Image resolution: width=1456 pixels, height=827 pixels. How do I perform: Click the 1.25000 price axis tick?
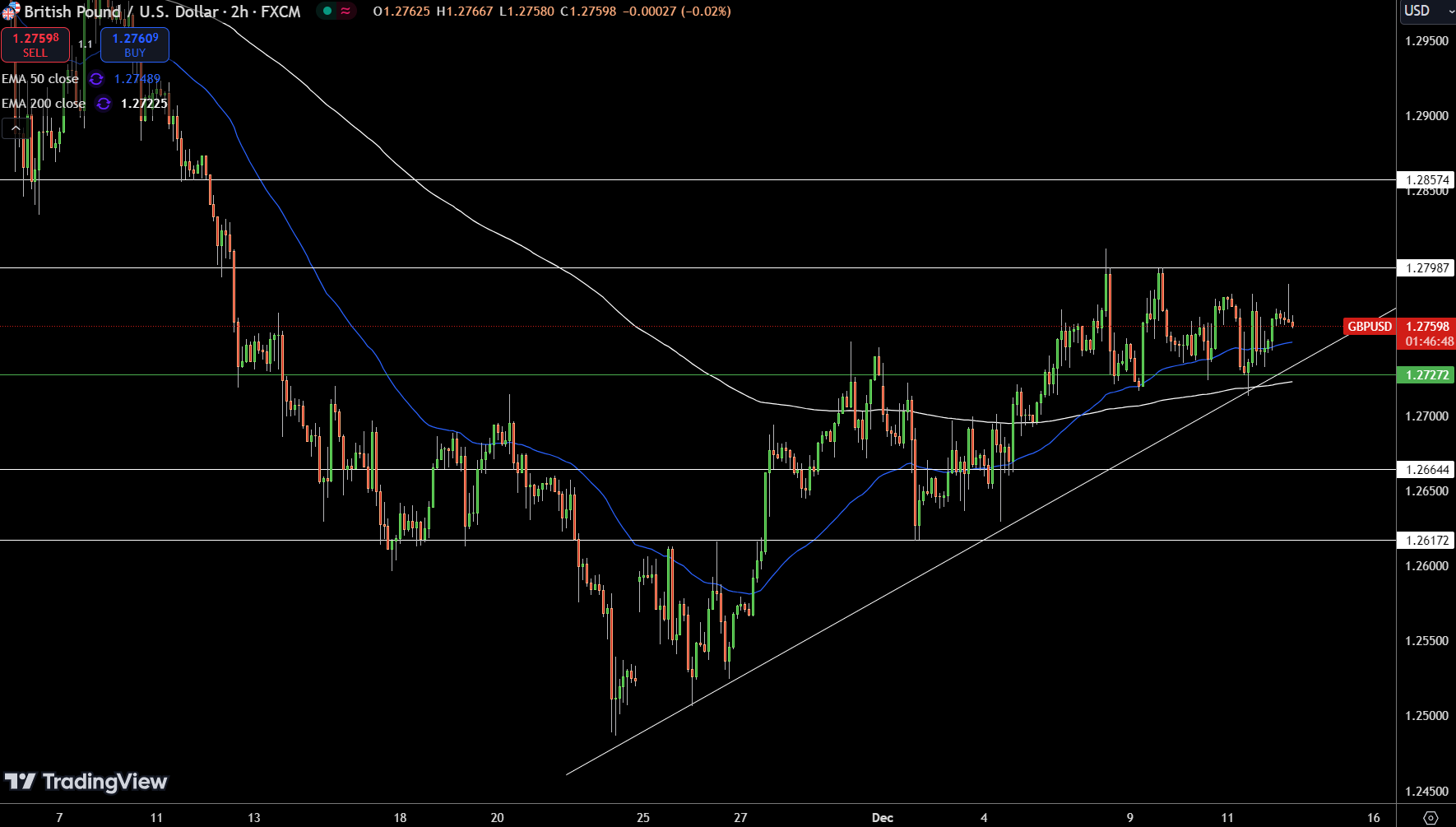pos(1426,716)
